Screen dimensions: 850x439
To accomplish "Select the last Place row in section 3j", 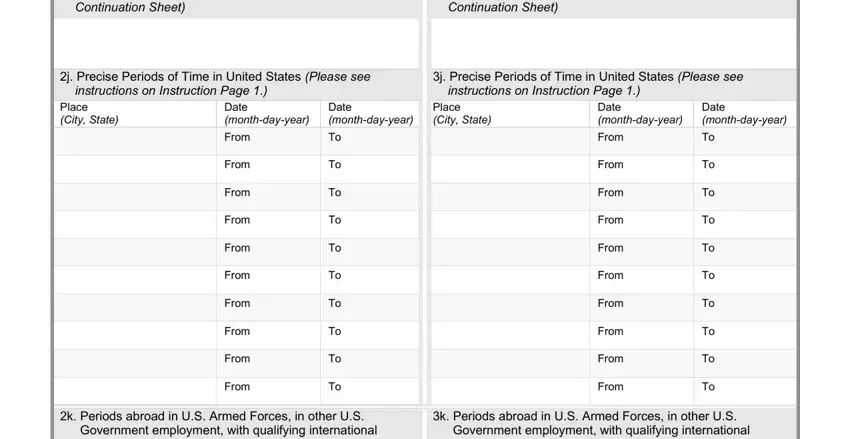I will [x=510, y=391].
